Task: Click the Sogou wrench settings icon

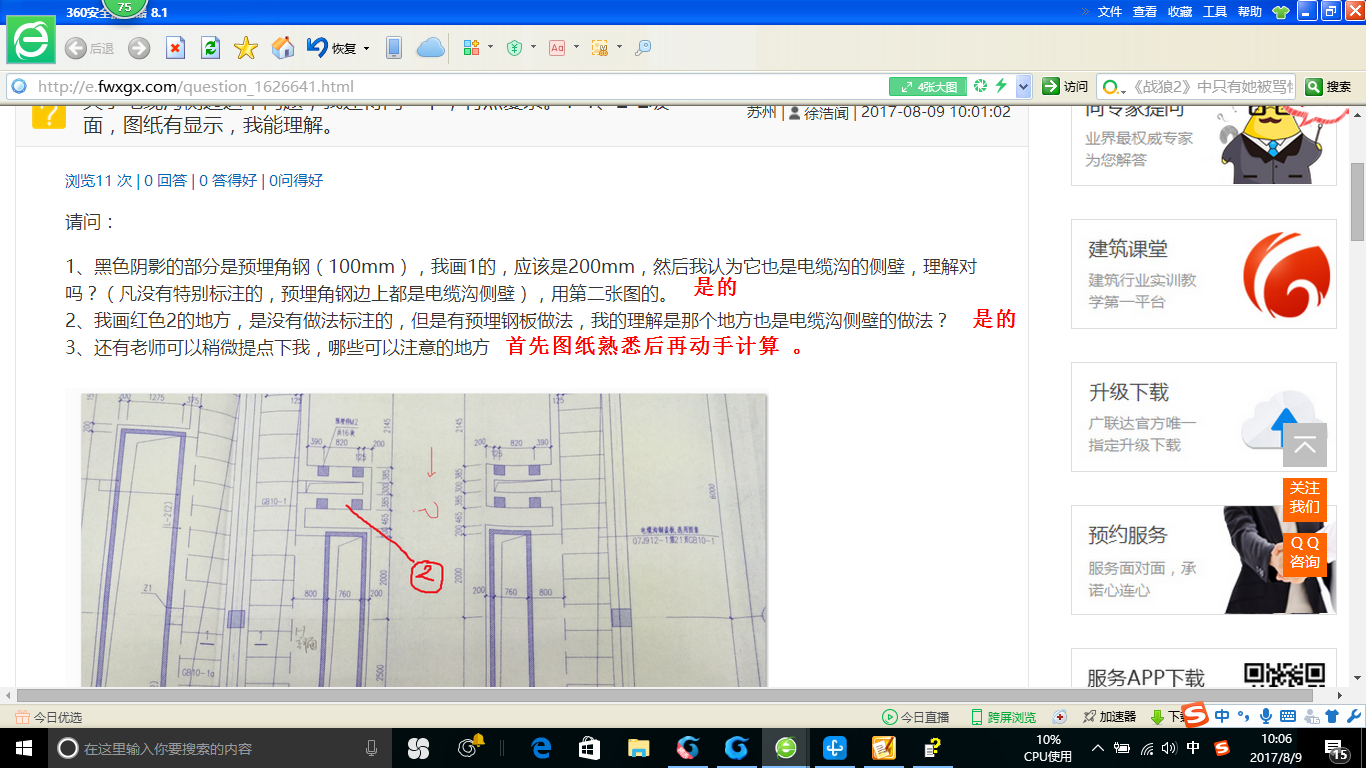Action: (1353, 716)
